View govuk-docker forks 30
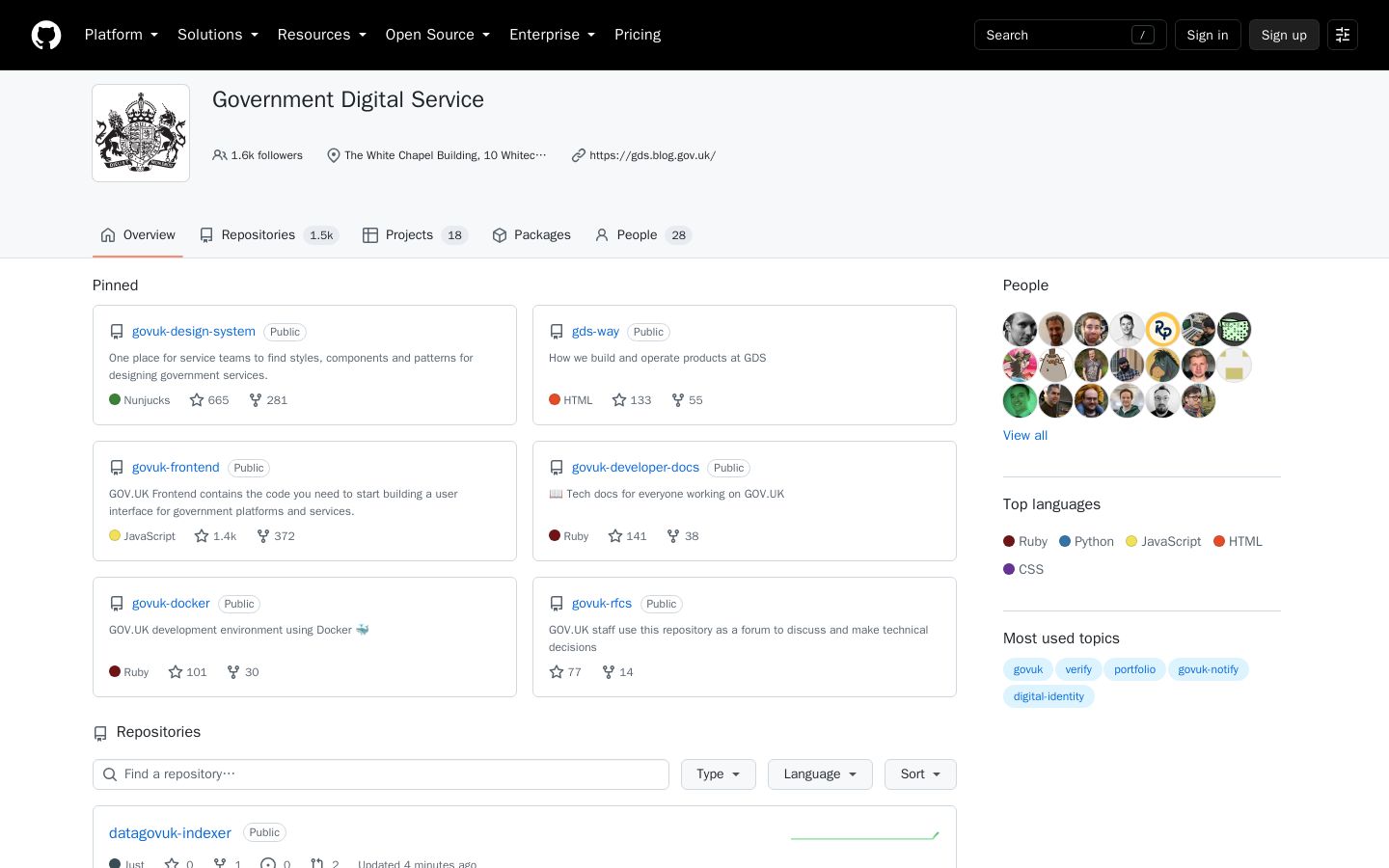 pyautogui.click(x=243, y=672)
